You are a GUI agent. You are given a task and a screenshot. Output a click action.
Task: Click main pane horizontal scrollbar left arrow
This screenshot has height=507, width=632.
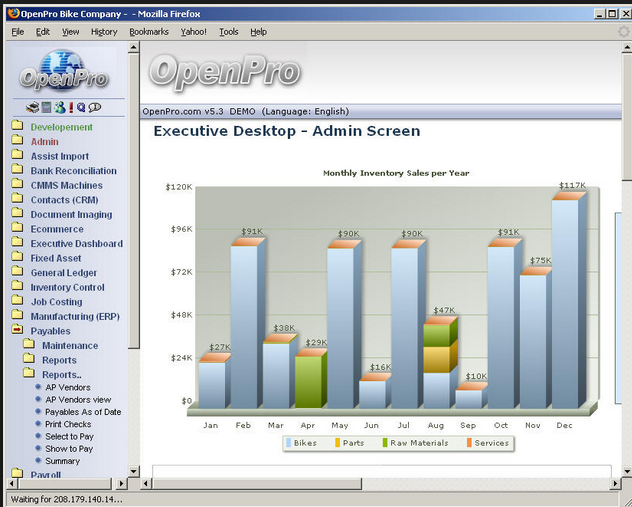pos(146,483)
